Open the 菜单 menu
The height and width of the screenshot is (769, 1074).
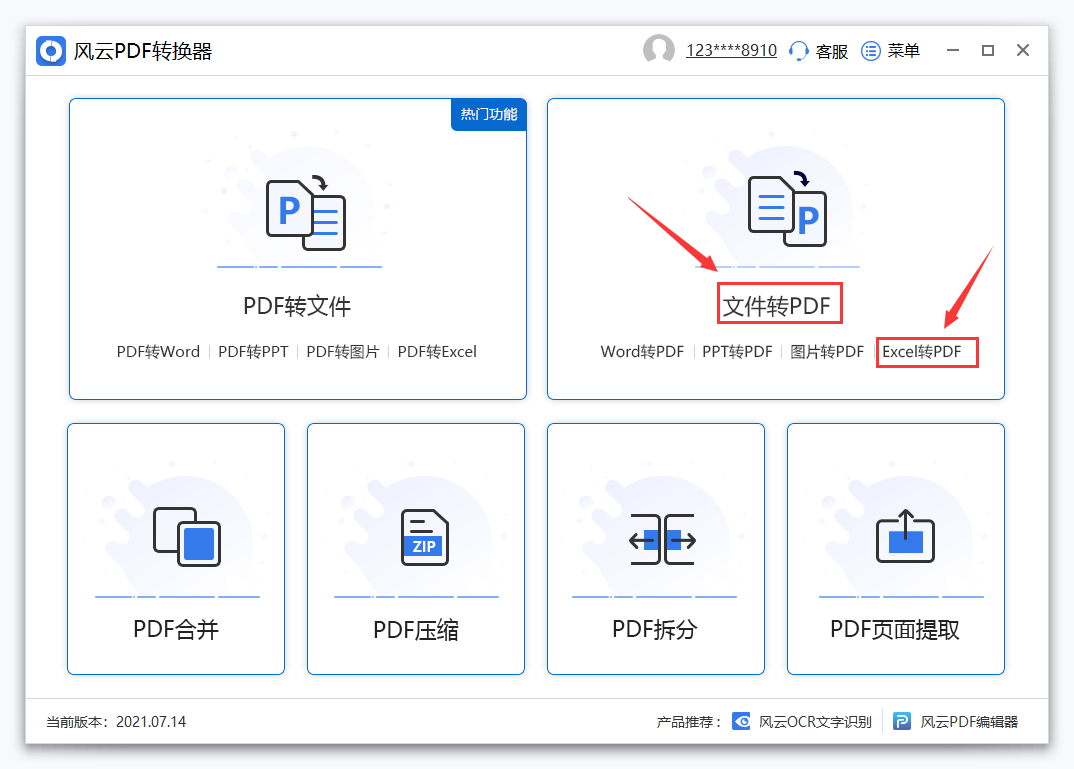(891, 50)
